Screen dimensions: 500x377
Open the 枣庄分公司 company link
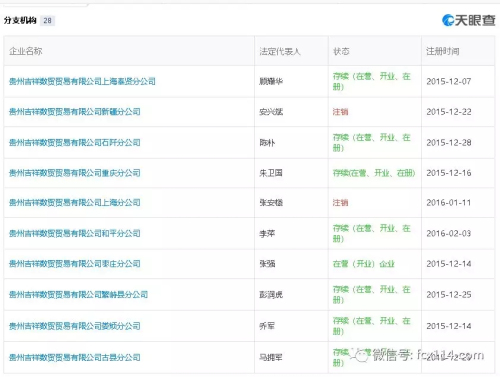point(74,264)
